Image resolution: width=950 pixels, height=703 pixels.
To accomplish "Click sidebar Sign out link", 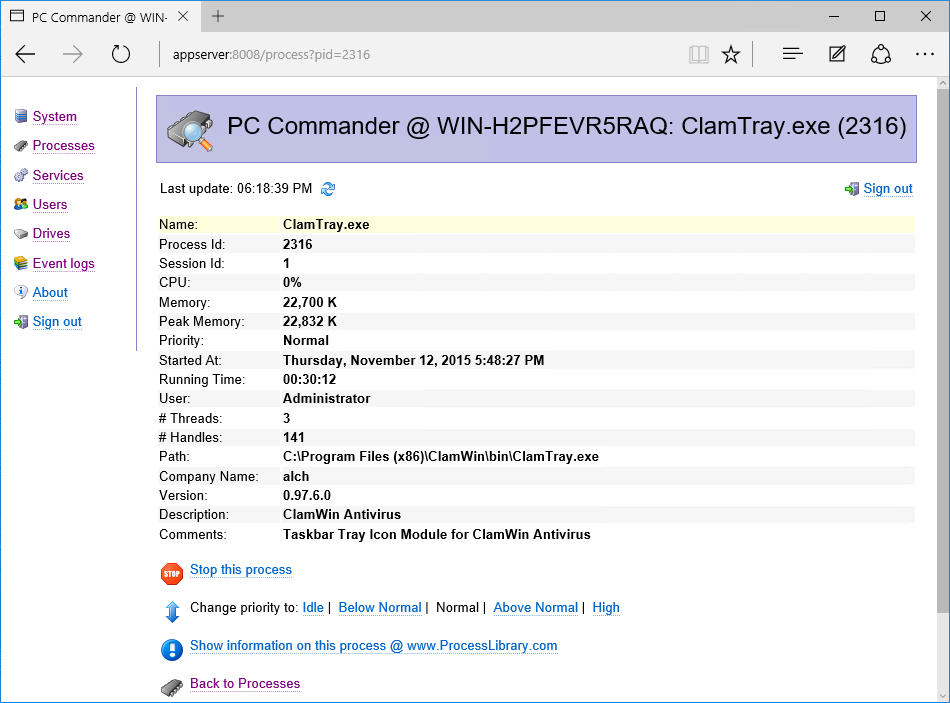I will click(x=57, y=322).
